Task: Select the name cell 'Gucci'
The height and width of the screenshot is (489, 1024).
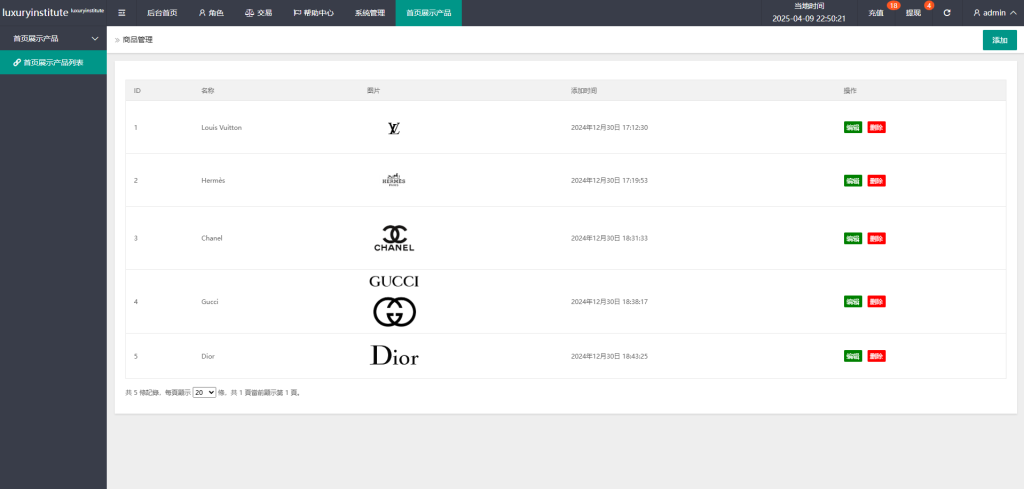Action: coord(210,302)
